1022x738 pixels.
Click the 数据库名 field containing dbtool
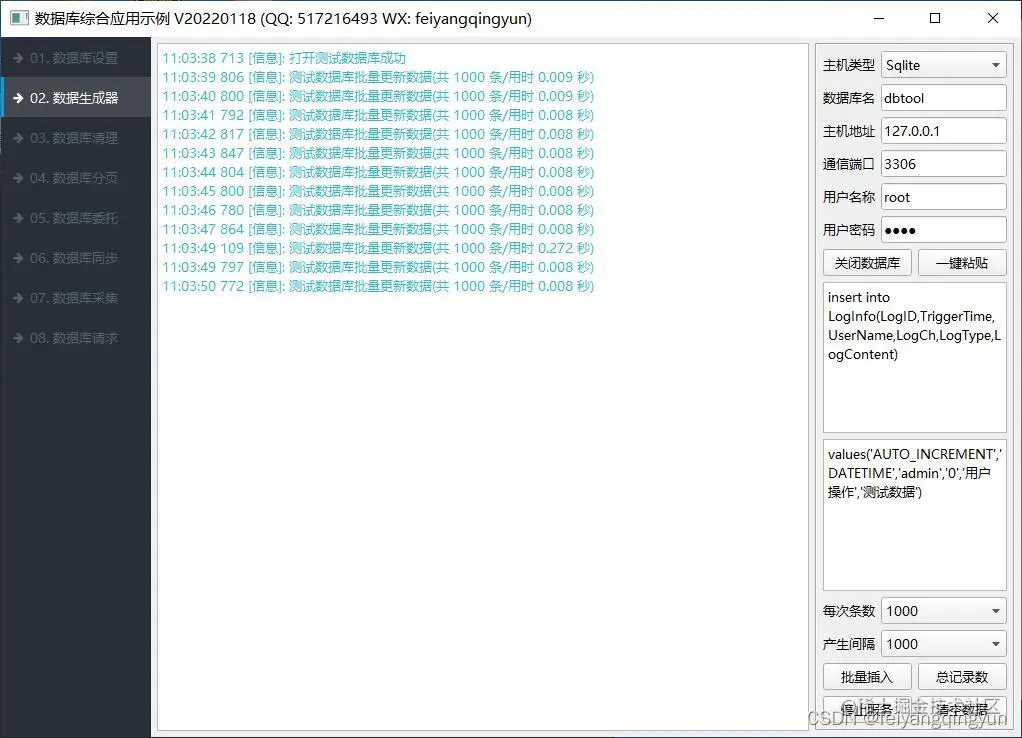pos(943,98)
